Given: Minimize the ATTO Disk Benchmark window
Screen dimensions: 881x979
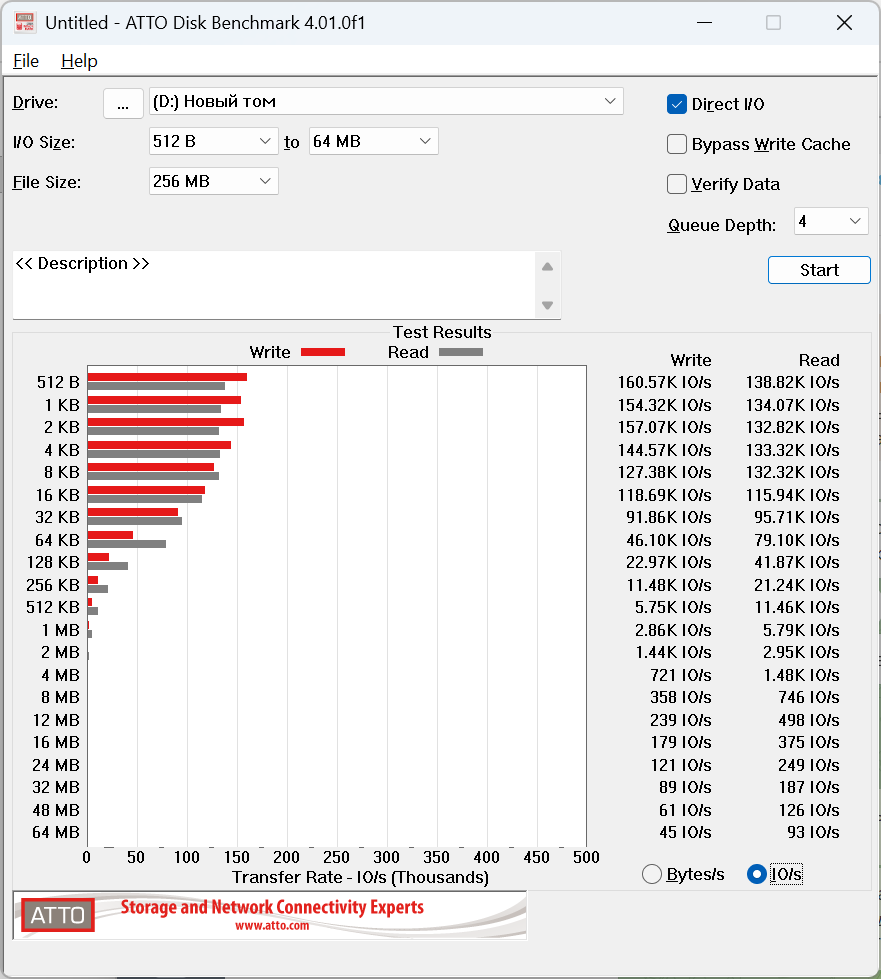Looking at the screenshot, I should [x=704, y=23].
